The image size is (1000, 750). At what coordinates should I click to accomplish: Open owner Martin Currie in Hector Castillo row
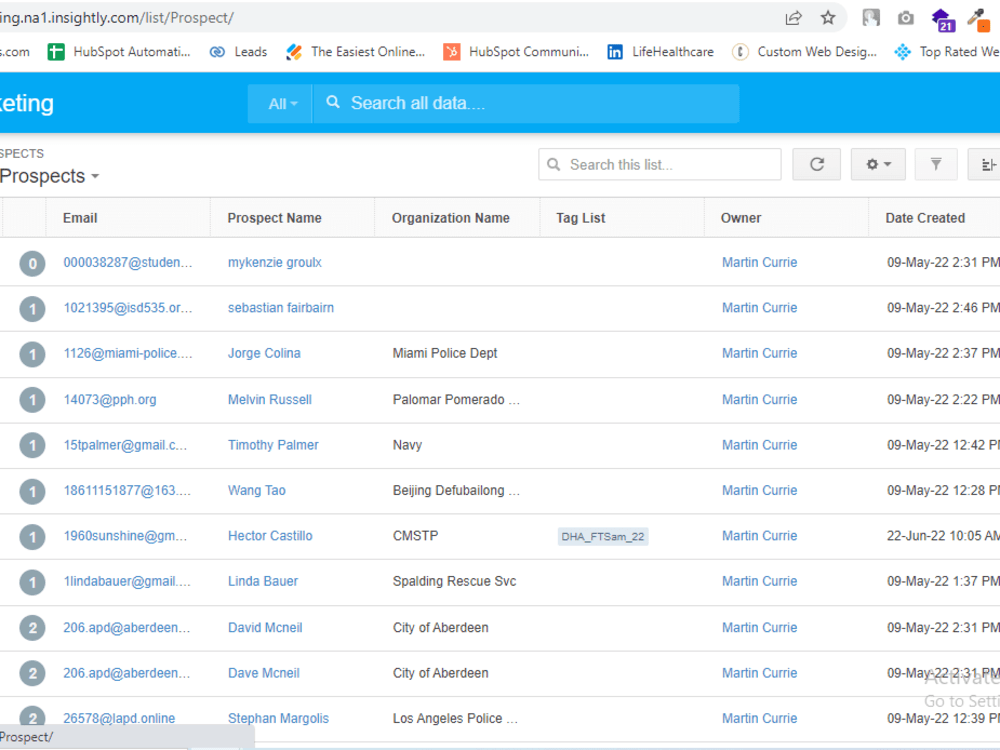click(x=759, y=535)
